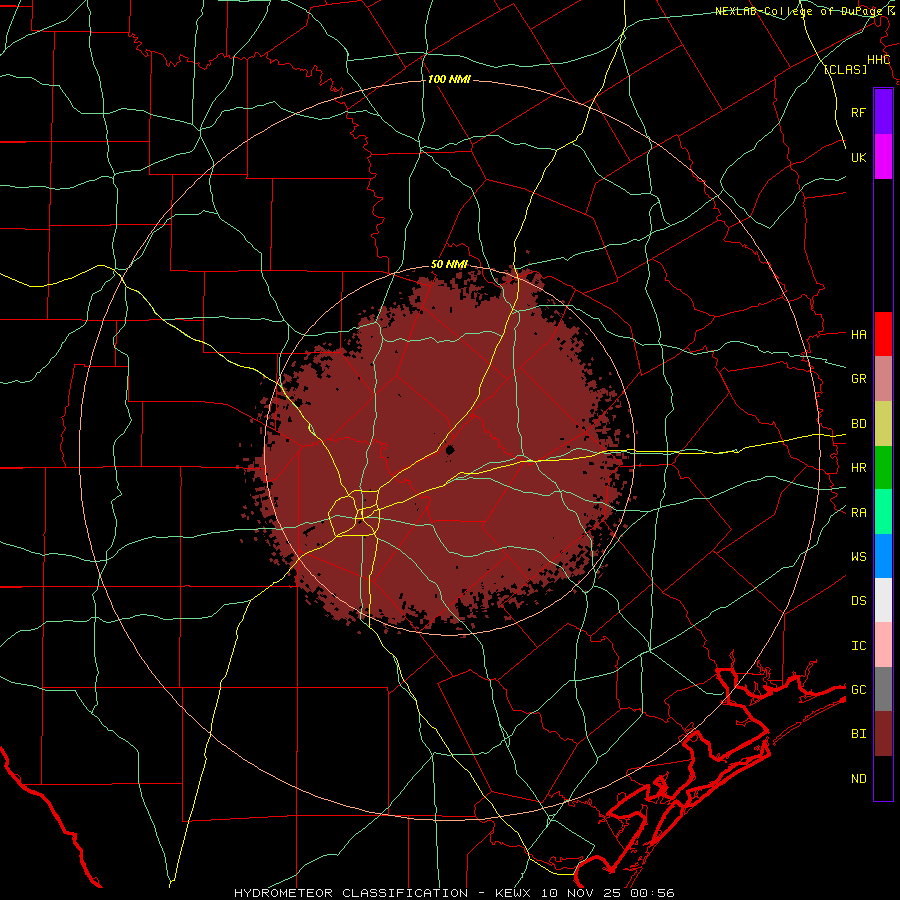Click the 'GR' legend label
This screenshot has height=900, width=900.
(x=858, y=379)
